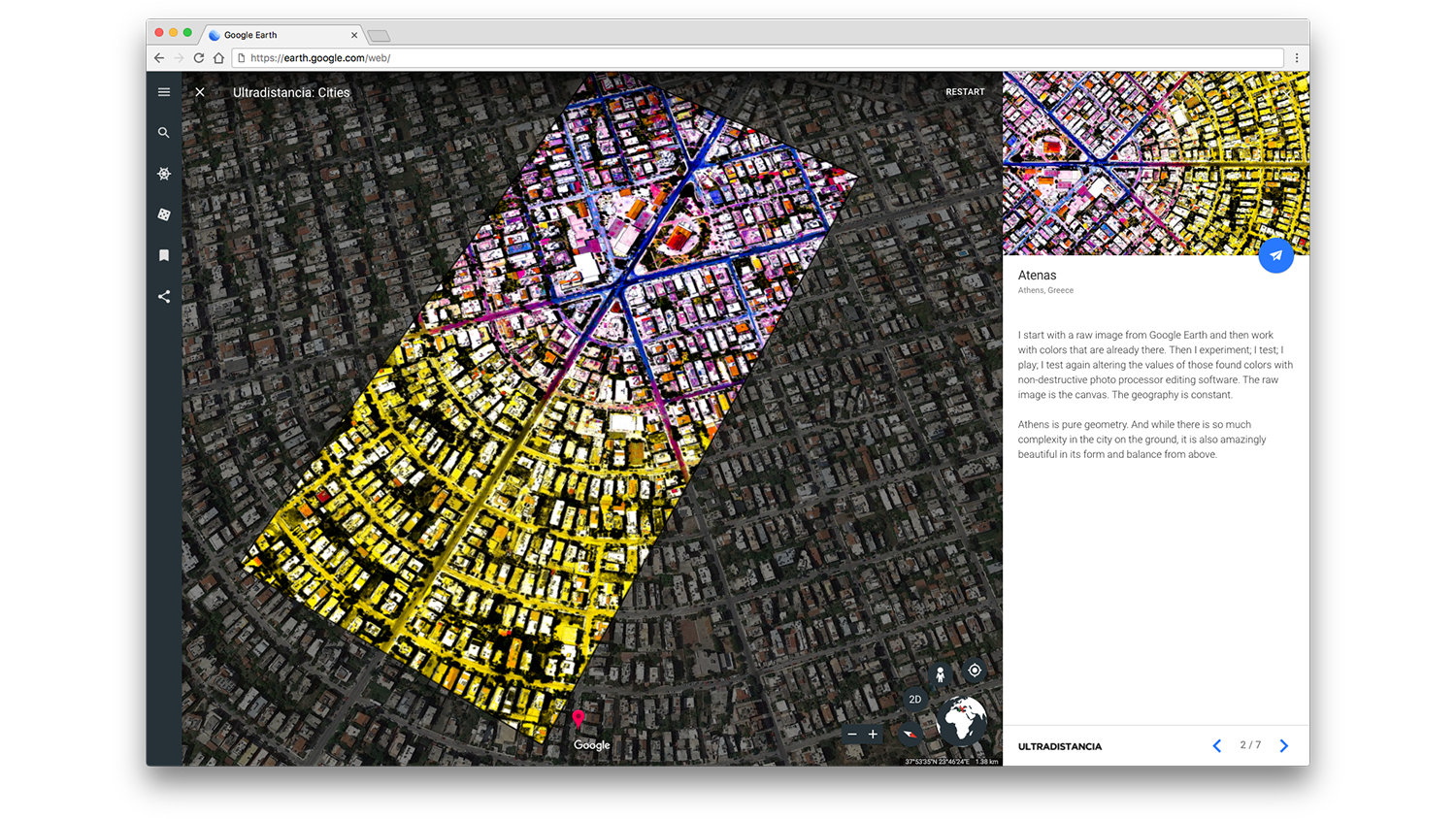Viewport: 1456px width, 819px height.
Task: Click the my location target icon
Action: [975, 670]
